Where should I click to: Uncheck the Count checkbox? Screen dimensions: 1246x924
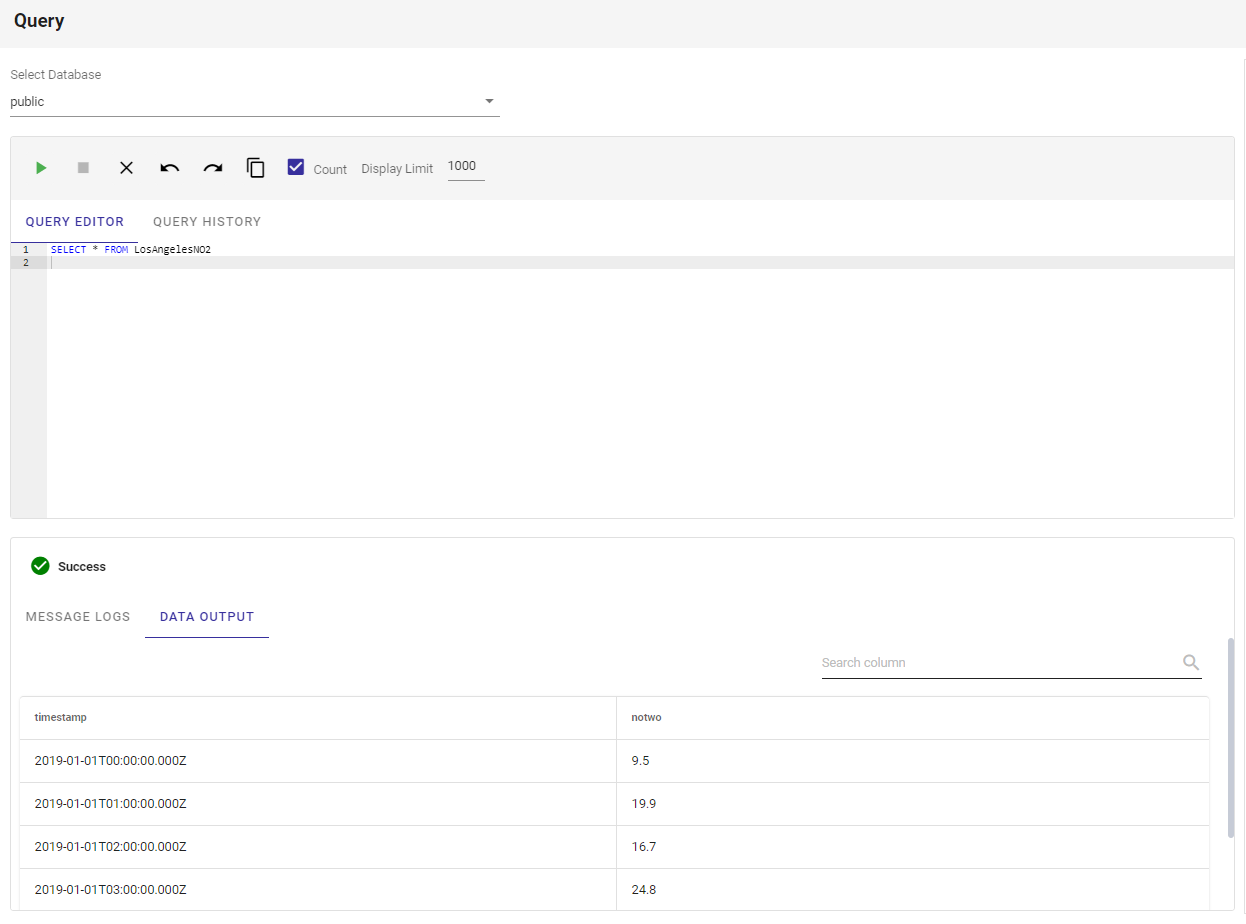click(x=296, y=167)
